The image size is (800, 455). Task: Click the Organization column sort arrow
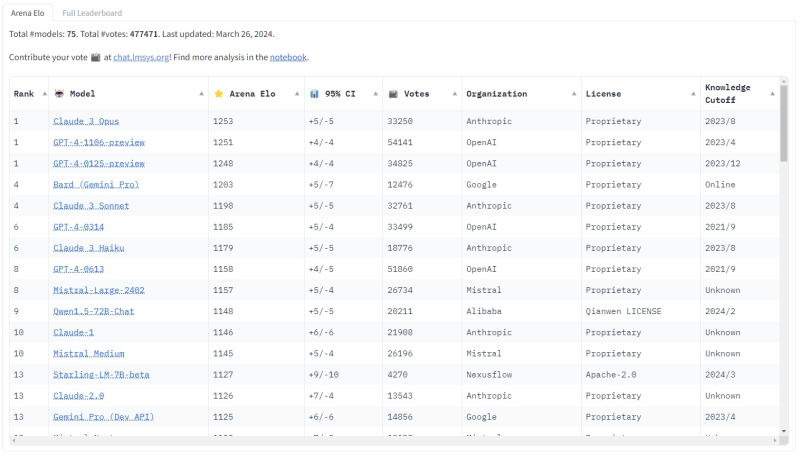(574, 94)
